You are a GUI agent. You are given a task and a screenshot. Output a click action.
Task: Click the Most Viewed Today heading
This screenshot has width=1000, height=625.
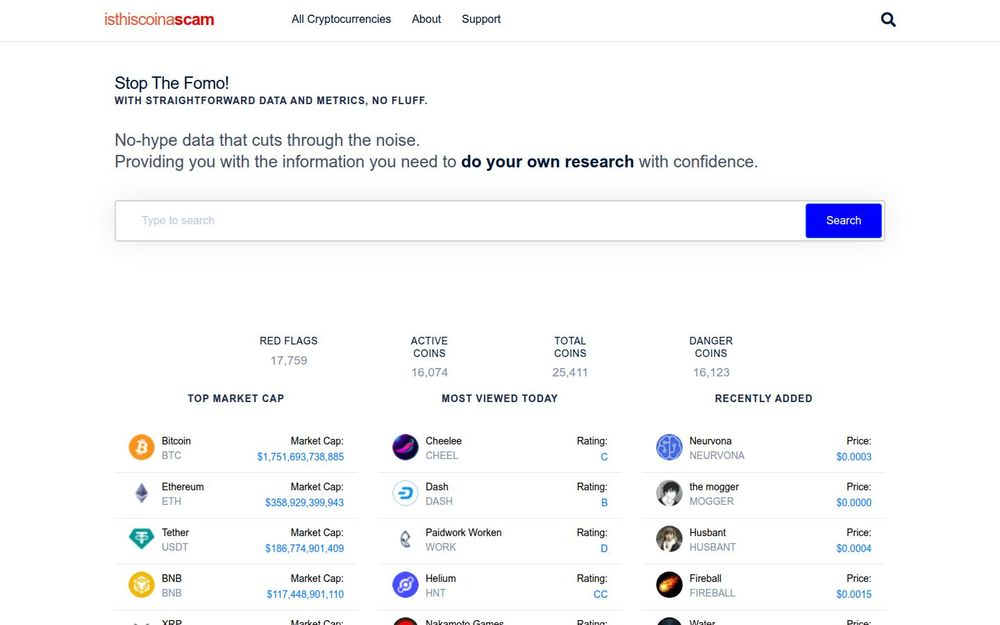[499, 399]
